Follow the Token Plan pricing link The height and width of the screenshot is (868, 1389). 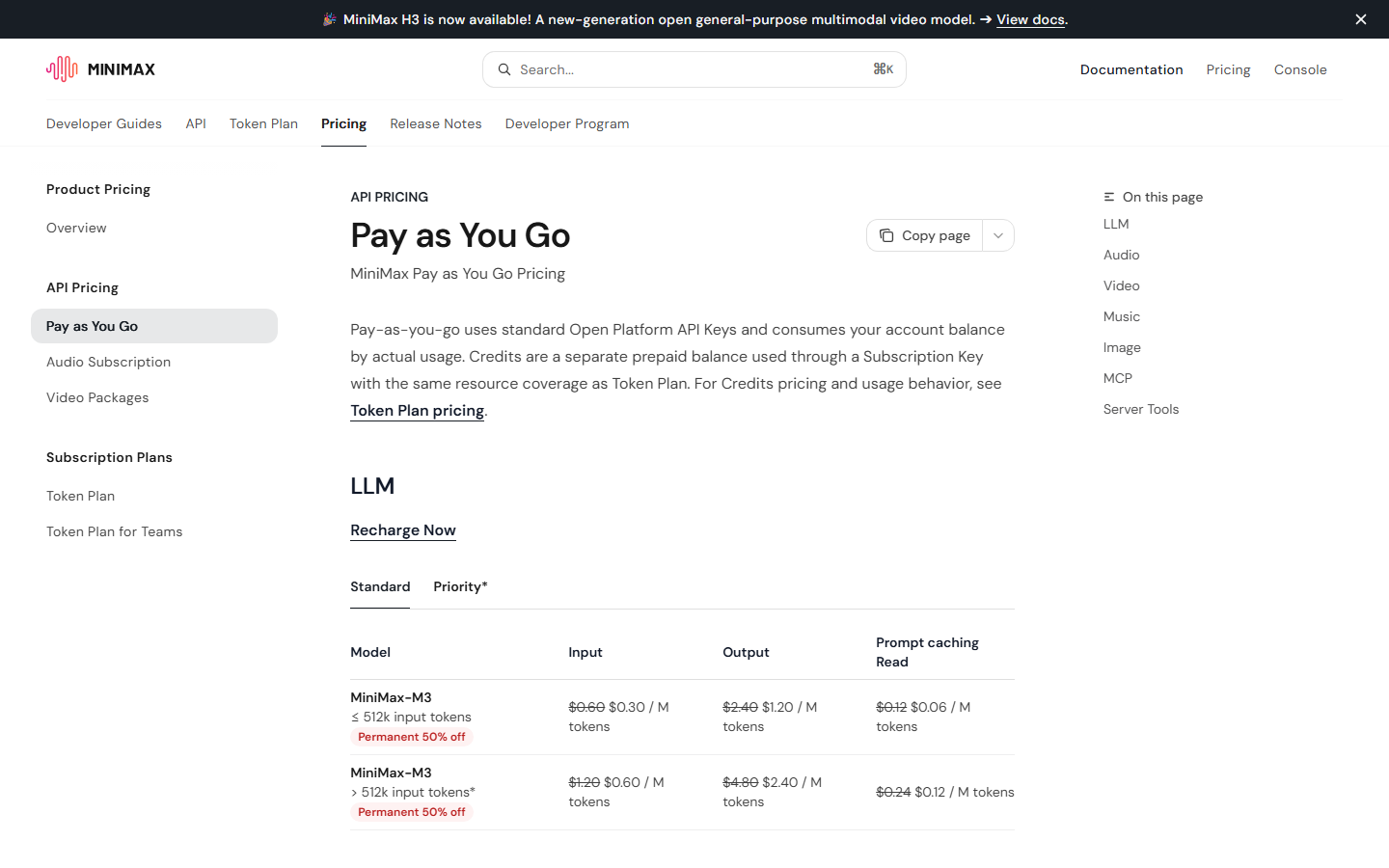(x=417, y=411)
